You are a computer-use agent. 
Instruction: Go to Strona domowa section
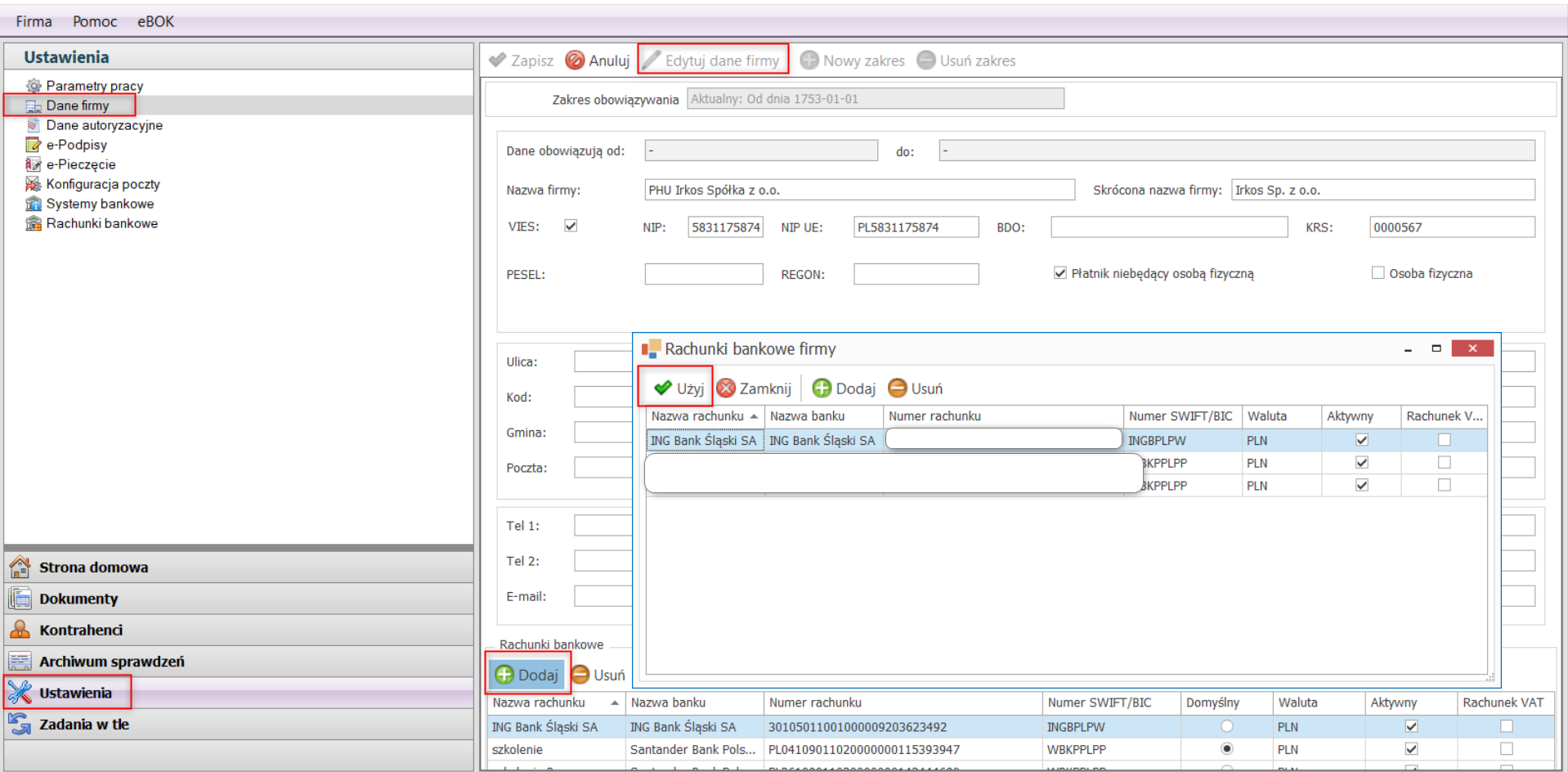pos(93,567)
